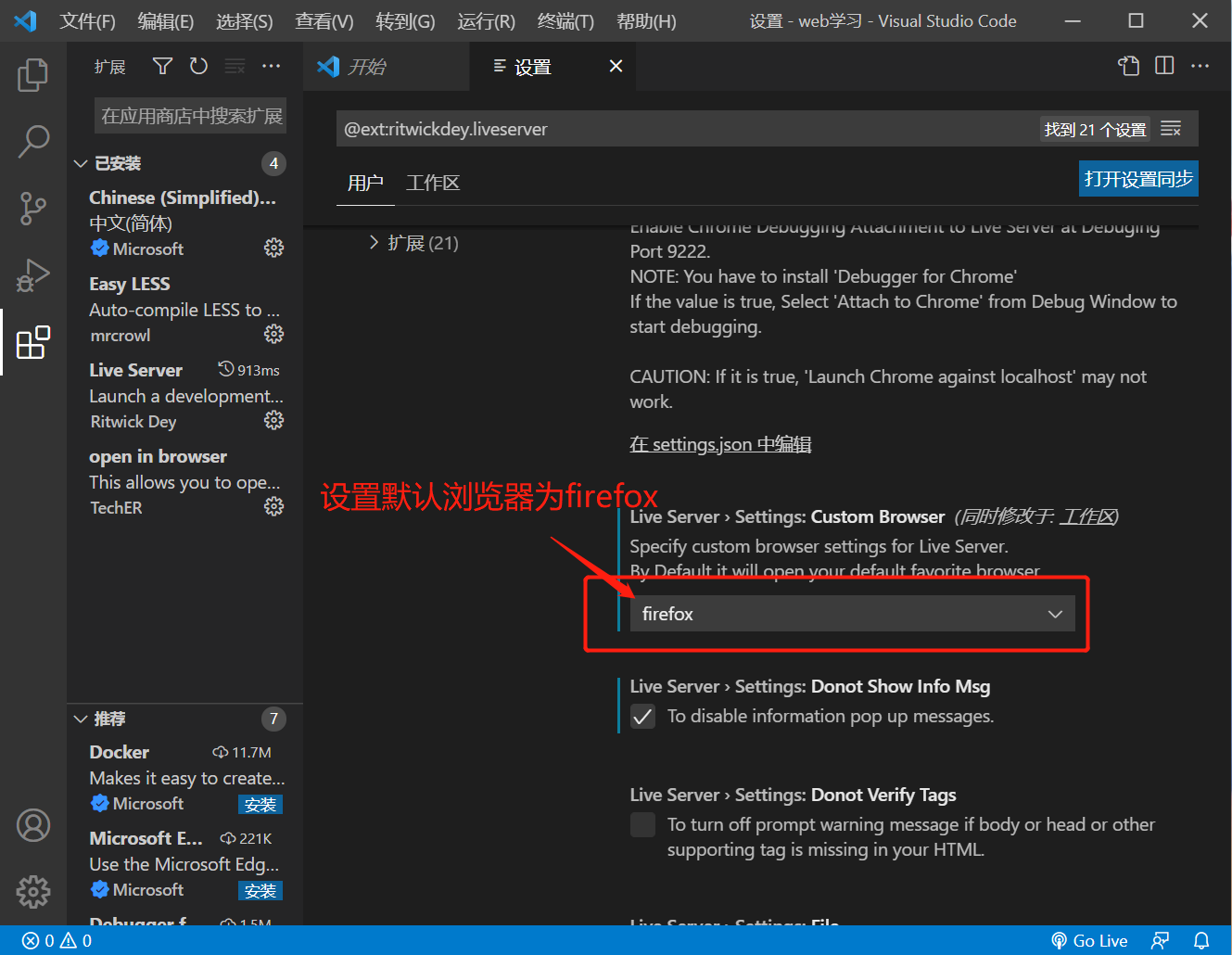
Task: Open Run and Debug view
Action: point(33,275)
